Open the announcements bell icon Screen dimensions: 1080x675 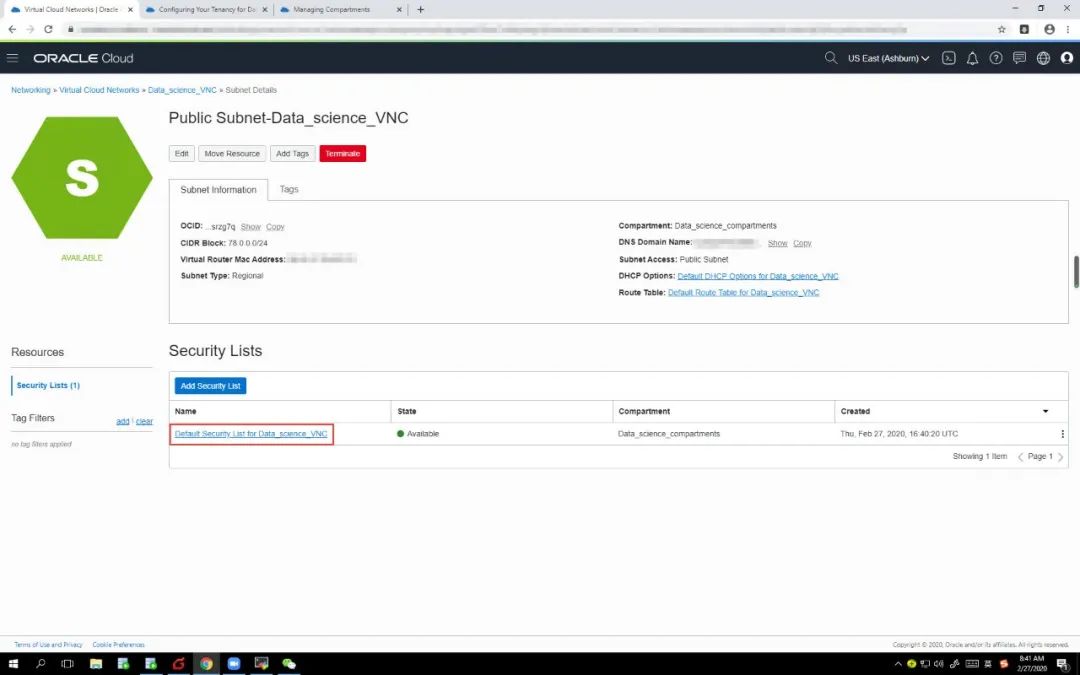point(972,58)
